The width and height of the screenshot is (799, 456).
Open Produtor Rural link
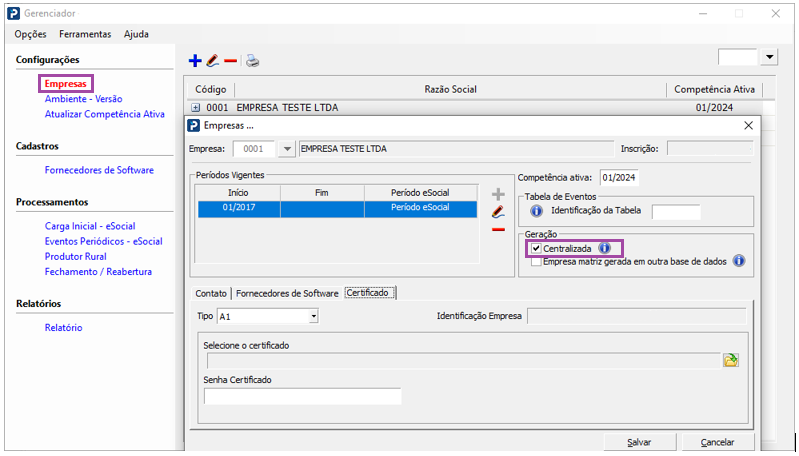click(75, 257)
